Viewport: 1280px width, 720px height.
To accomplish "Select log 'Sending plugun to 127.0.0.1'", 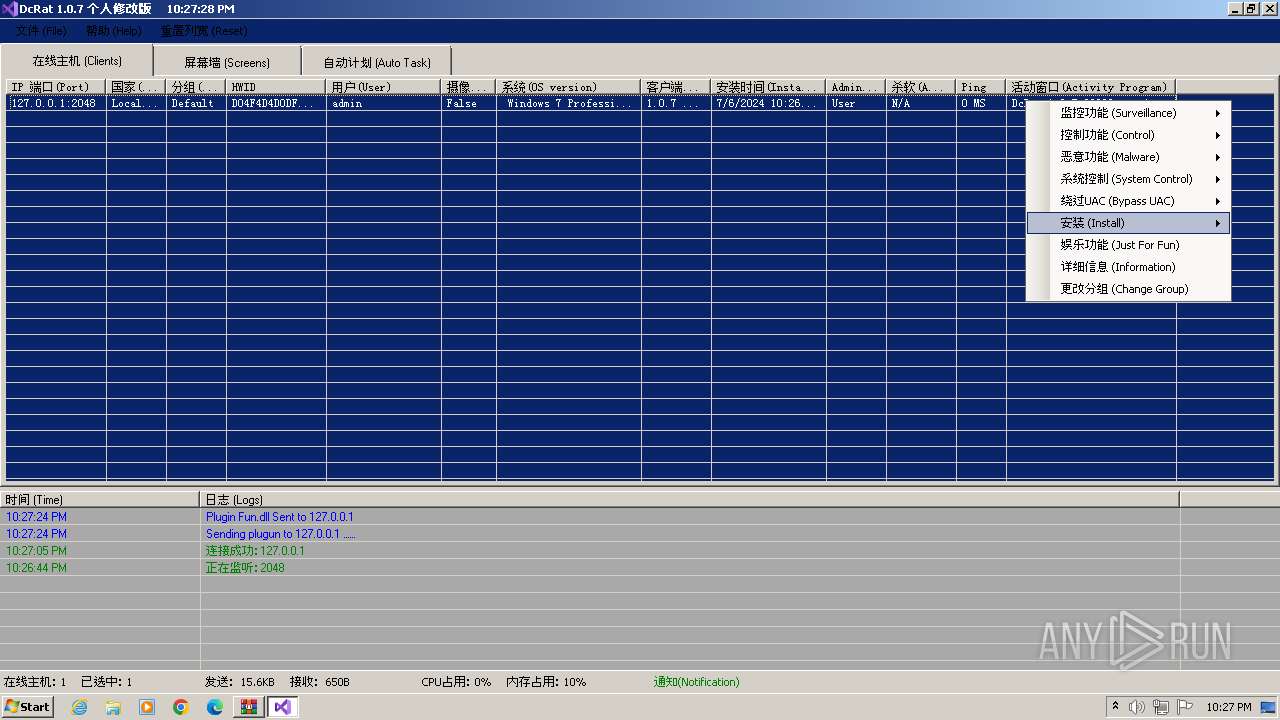I will [x=280, y=534].
